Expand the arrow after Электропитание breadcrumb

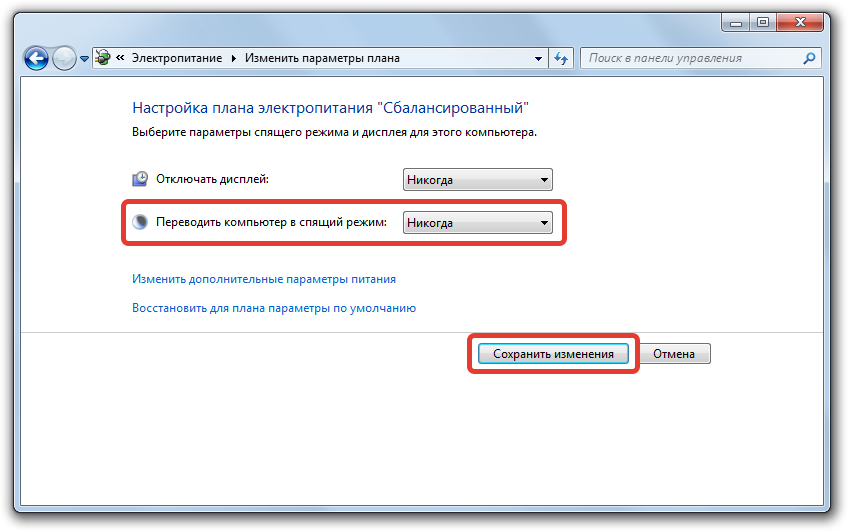tap(234, 58)
